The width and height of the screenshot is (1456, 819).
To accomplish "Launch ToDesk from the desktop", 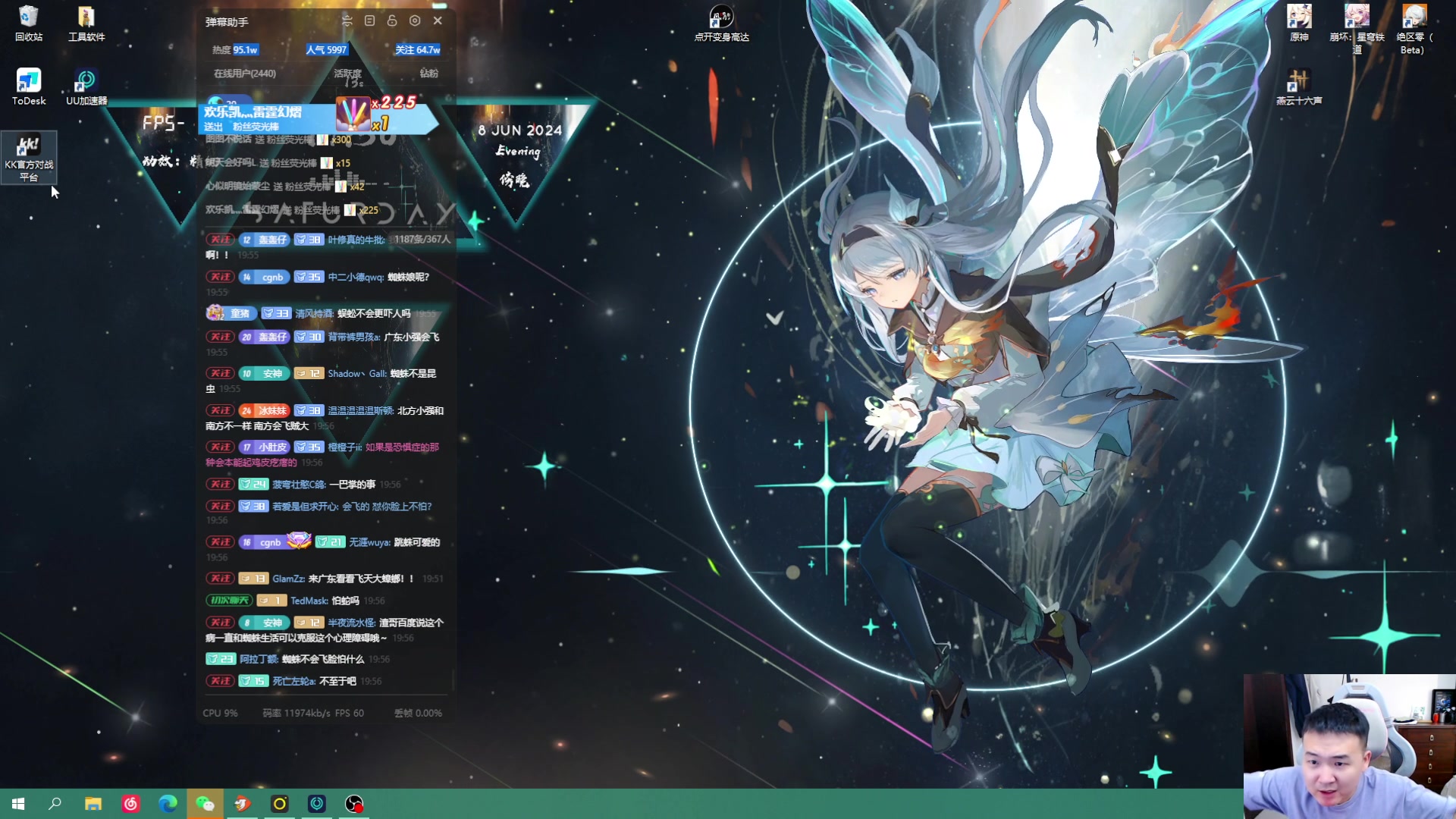I will pos(29,87).
